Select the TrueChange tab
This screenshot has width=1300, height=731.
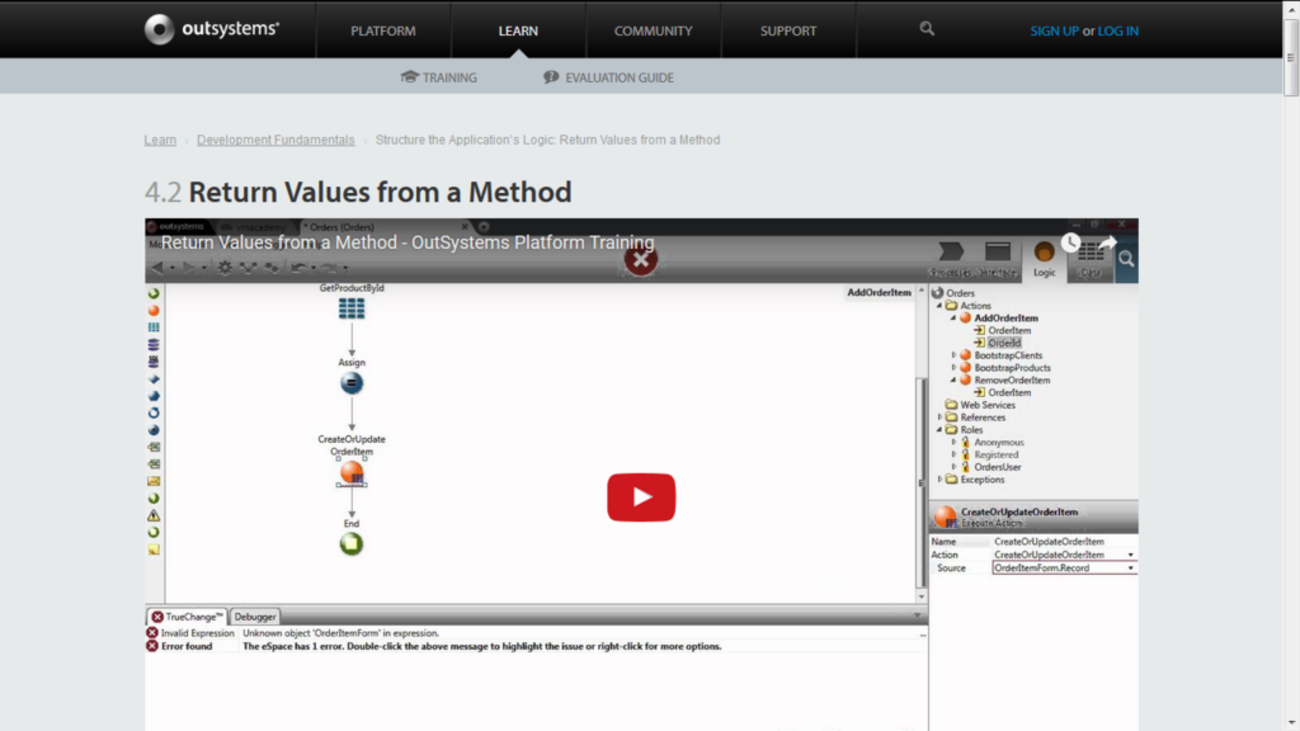pyautogui.click(x=187, y=617)
